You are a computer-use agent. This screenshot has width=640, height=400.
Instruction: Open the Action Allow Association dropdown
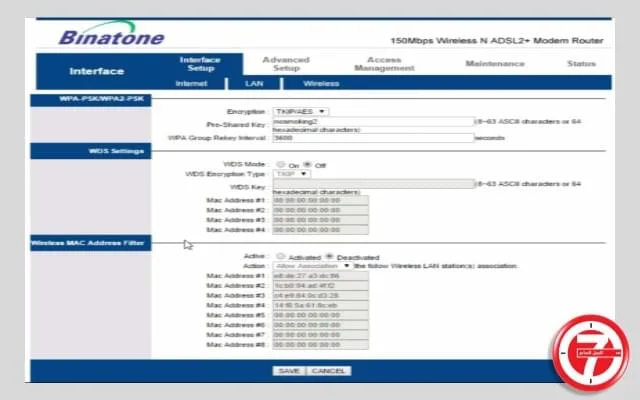312,266
